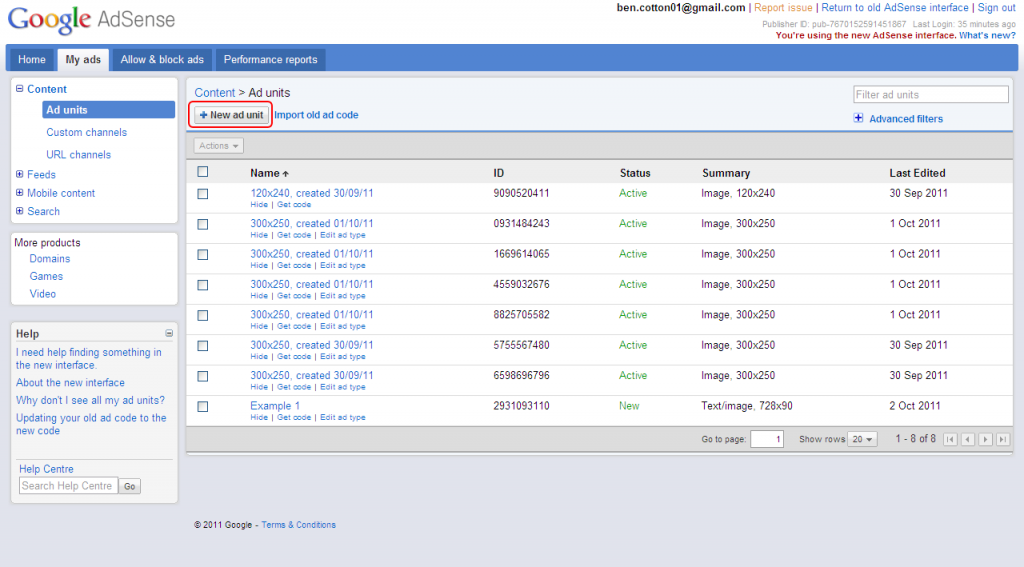This screenshot has height=567, width=1024.
Task: Open the Show rows dropdown
Action: (862, 439)
